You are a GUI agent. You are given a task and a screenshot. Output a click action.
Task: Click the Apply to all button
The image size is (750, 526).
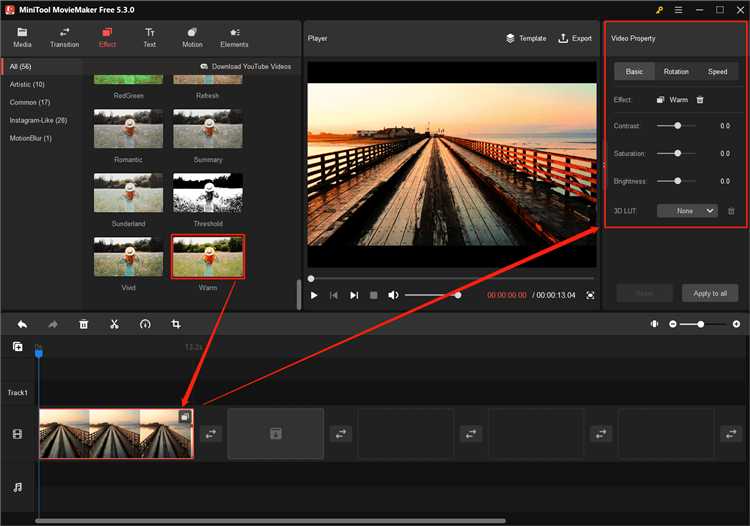[x=710, y=293]
